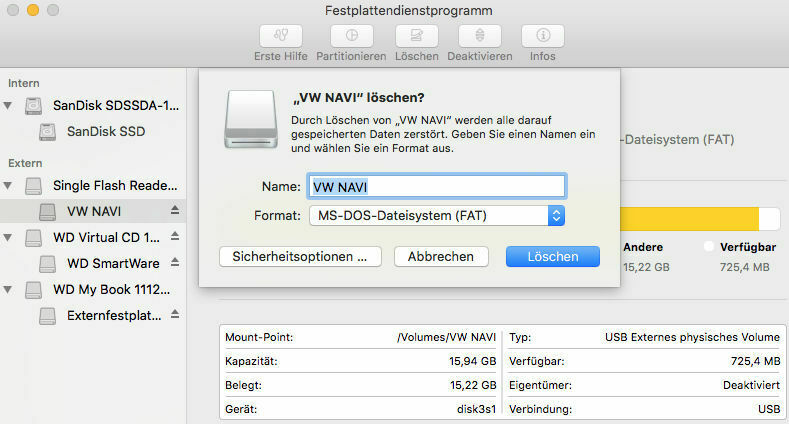Open the Format dropdown MS-DOS-Dateisystem (FAT)
789x424 pixels.
(437, 216)
